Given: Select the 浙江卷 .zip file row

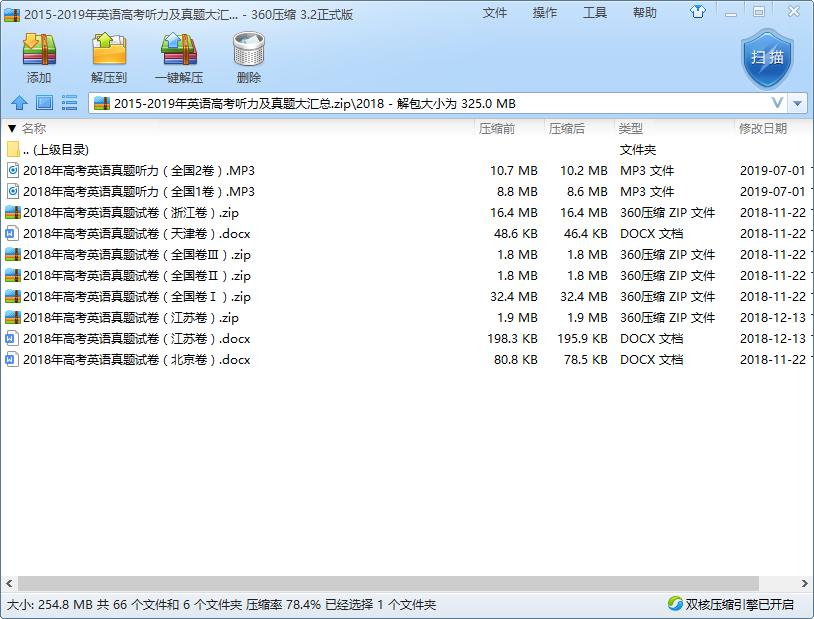Looking at the screenshot, I should click(130, 212).
